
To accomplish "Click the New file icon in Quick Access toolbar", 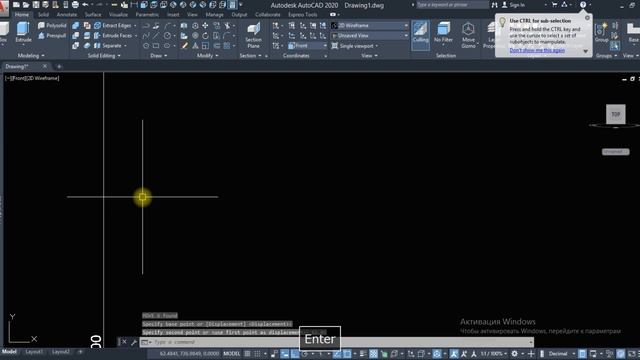I will tap(16, 5).
